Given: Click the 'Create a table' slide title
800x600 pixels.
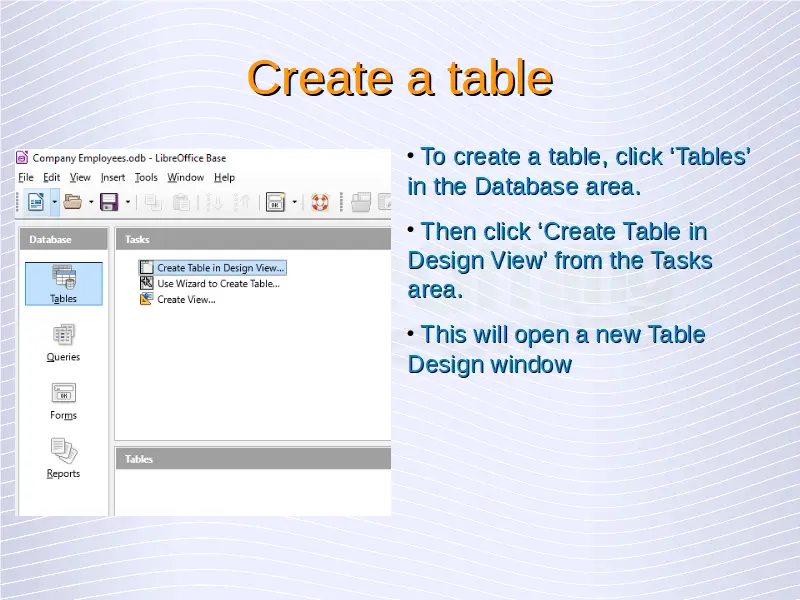Looking at the screenshot, I should [x=400, y=78].
